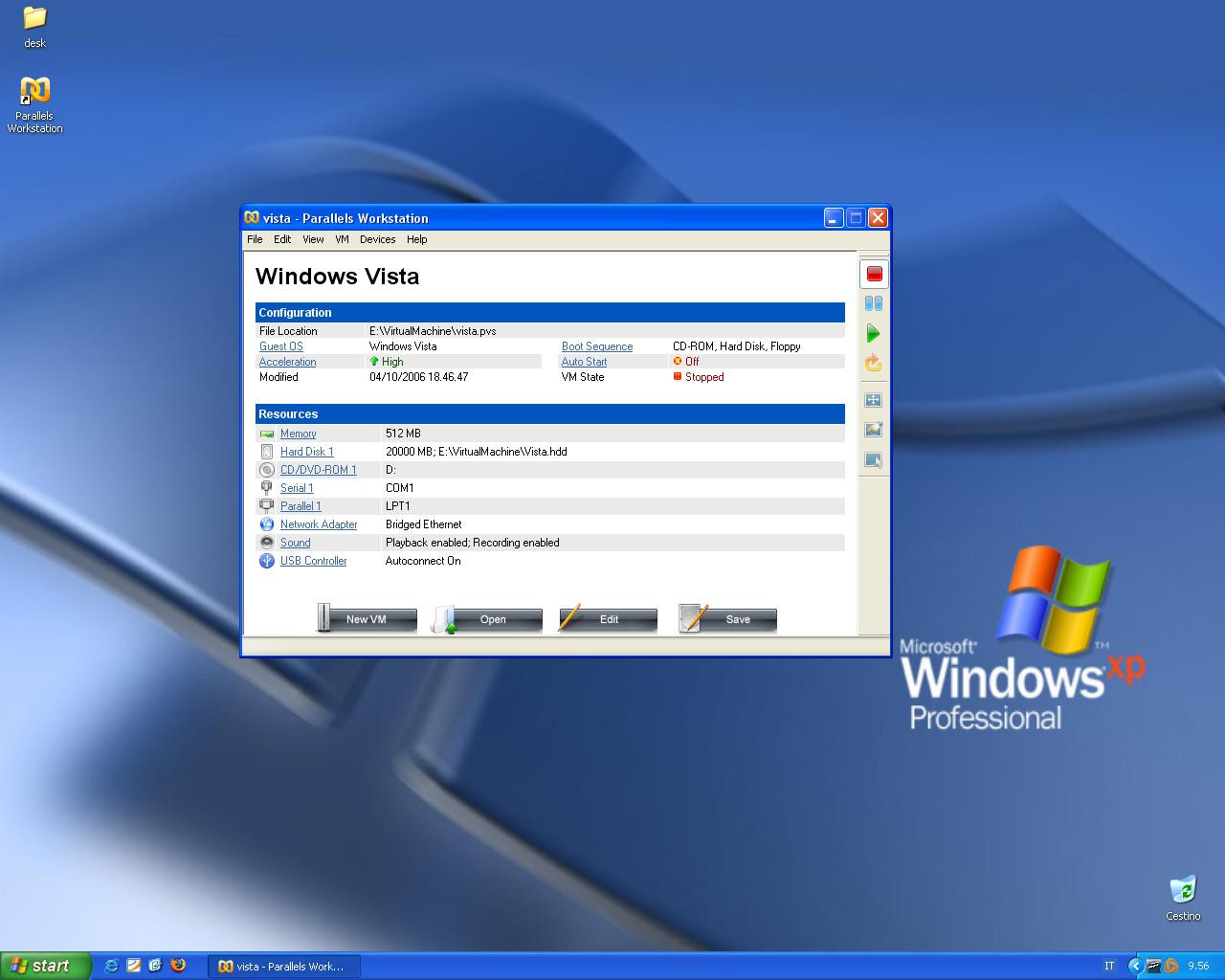Click the orange swirl icon in system tray
The width and height of the screenshot is (1225, 980).
(1171, 966)
